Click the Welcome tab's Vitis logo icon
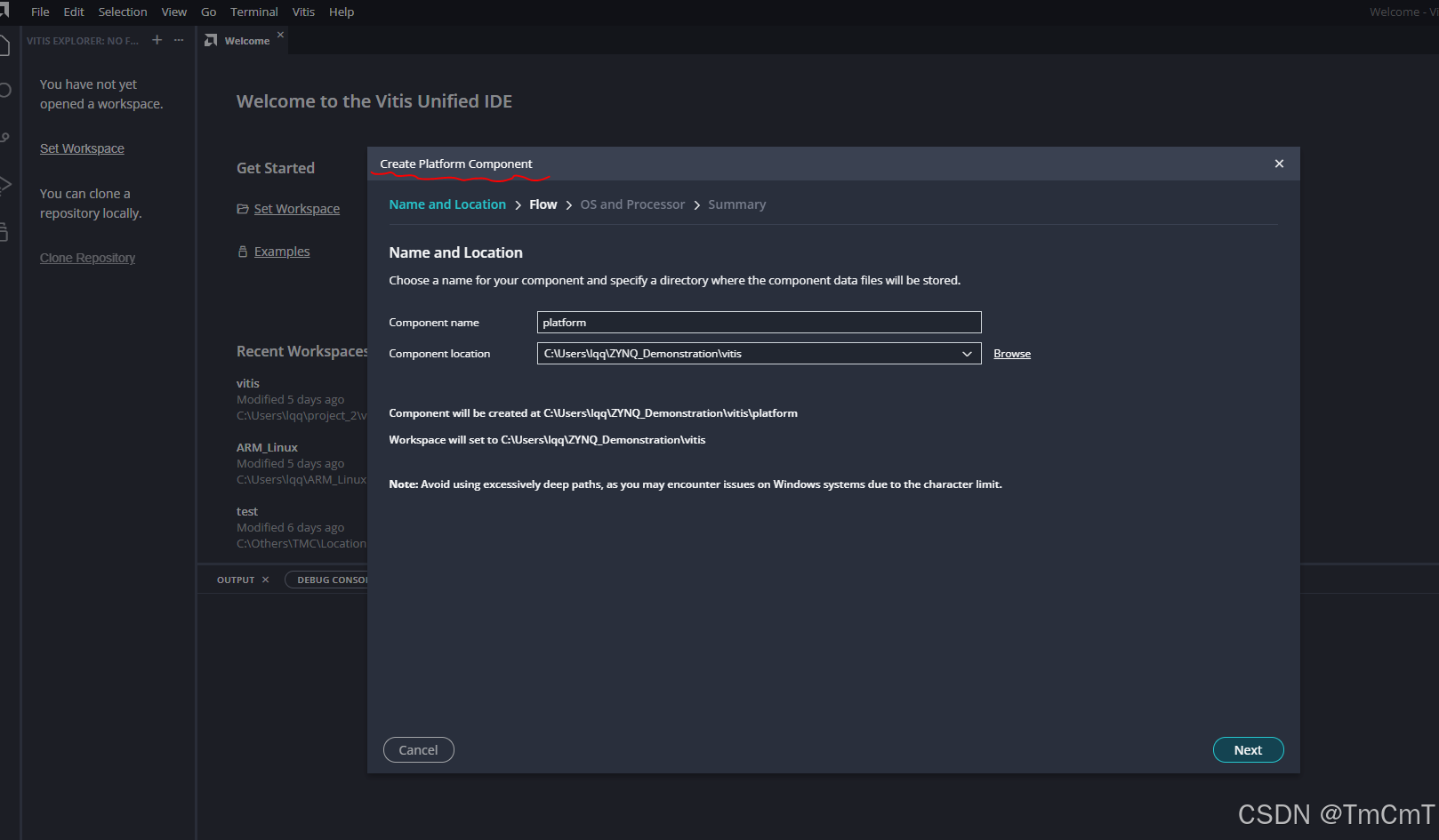 pos(211,40)
